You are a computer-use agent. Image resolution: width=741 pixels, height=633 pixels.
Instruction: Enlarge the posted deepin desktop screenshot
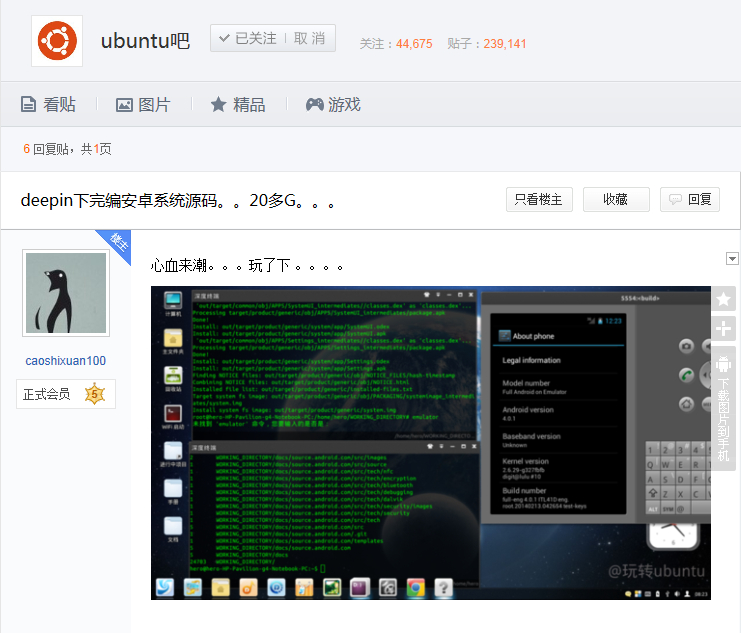pos(431,443)
